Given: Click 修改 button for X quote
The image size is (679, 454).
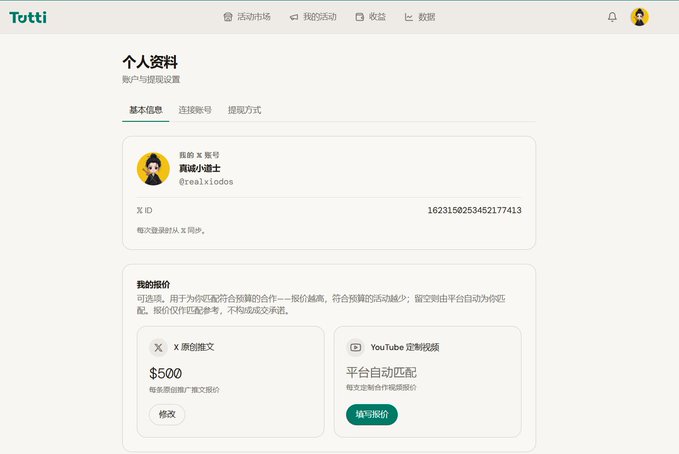Looking at the screenshot, I should pos(167,415).
